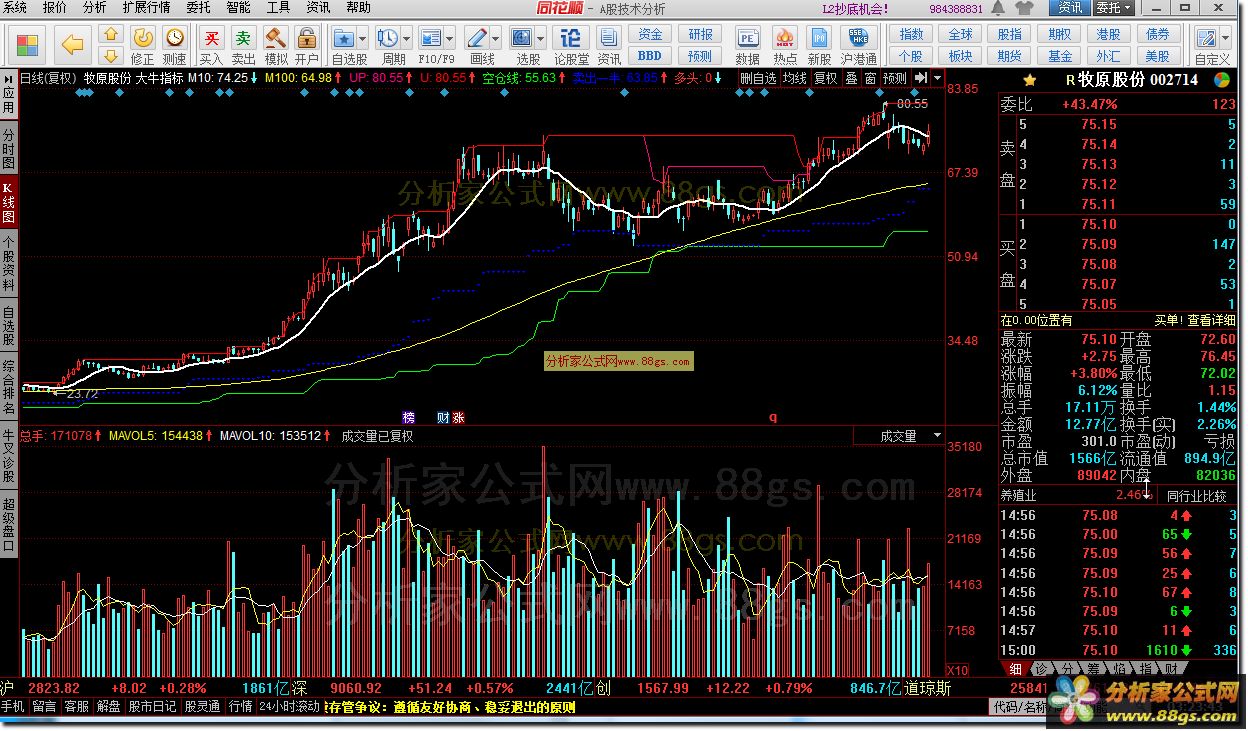Click the 港股 Hong Kong stocks button
Image resolution: width=1248 pixels, height=731 pixels.
[1108, 35]
